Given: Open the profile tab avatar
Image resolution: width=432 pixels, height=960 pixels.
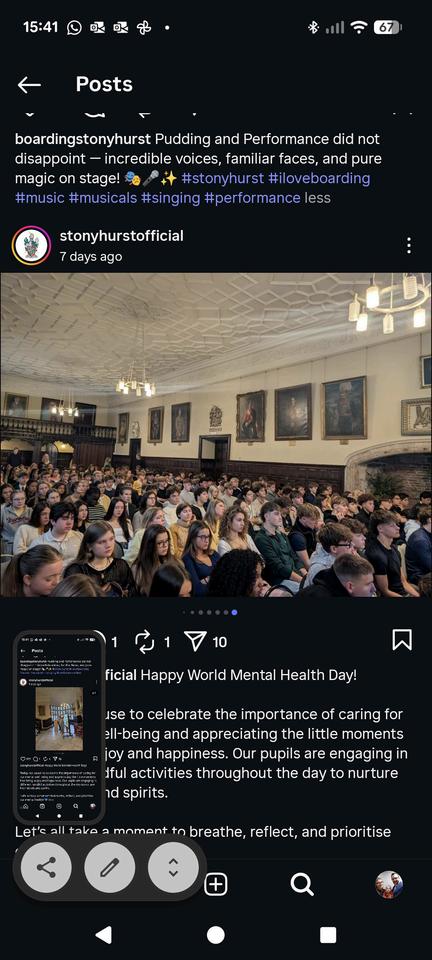Looking at the screenshot, I should point(389,885).
